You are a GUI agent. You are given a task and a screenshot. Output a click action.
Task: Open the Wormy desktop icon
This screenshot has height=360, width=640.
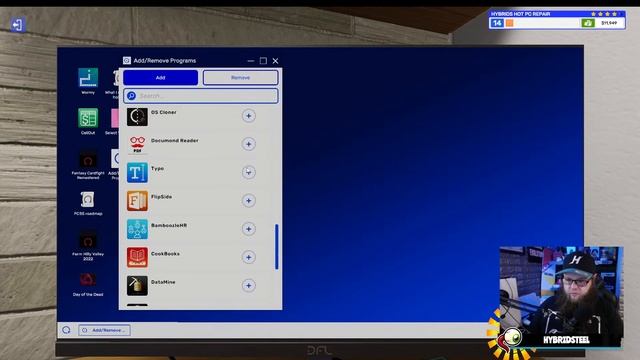88,78
